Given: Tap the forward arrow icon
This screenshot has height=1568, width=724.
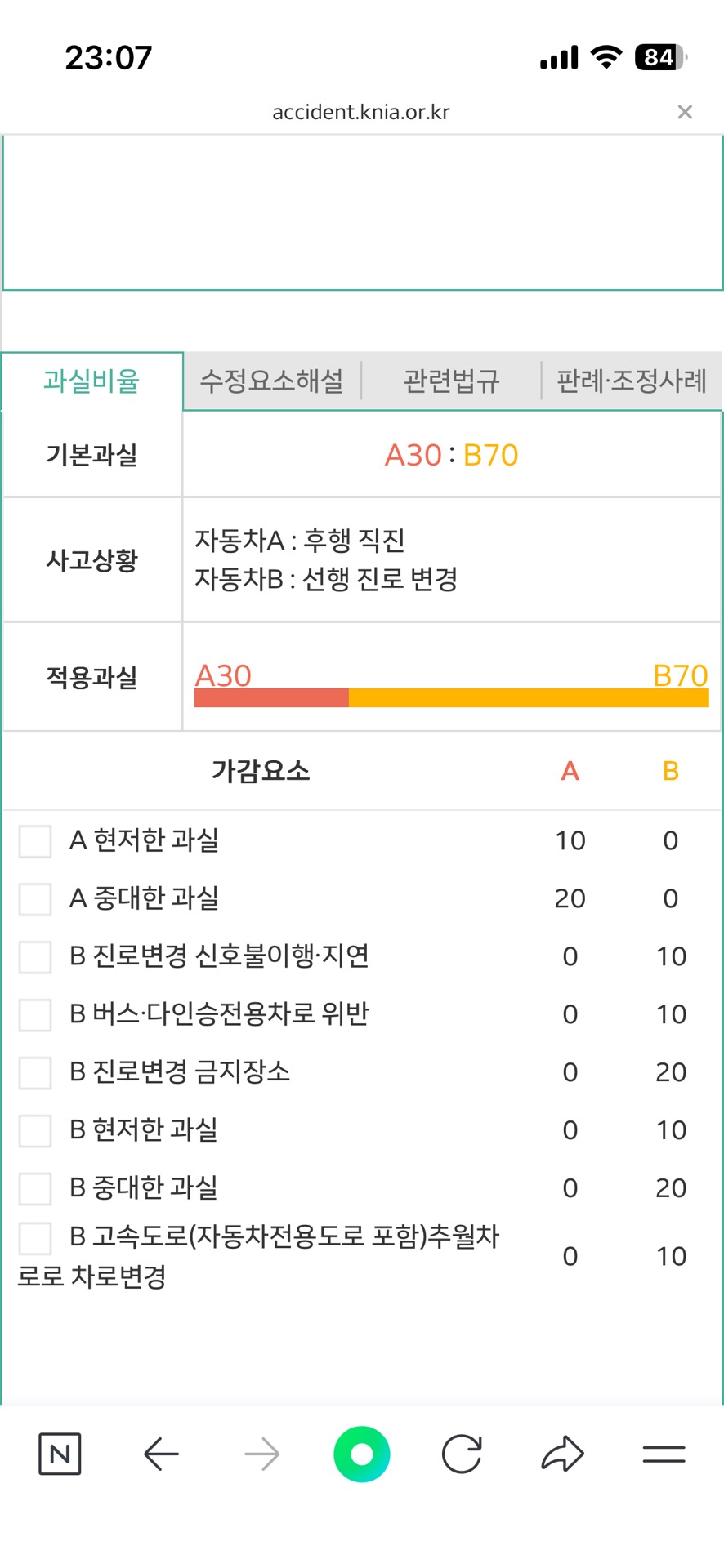Looking at the screenshot, I should [261, 1454].
